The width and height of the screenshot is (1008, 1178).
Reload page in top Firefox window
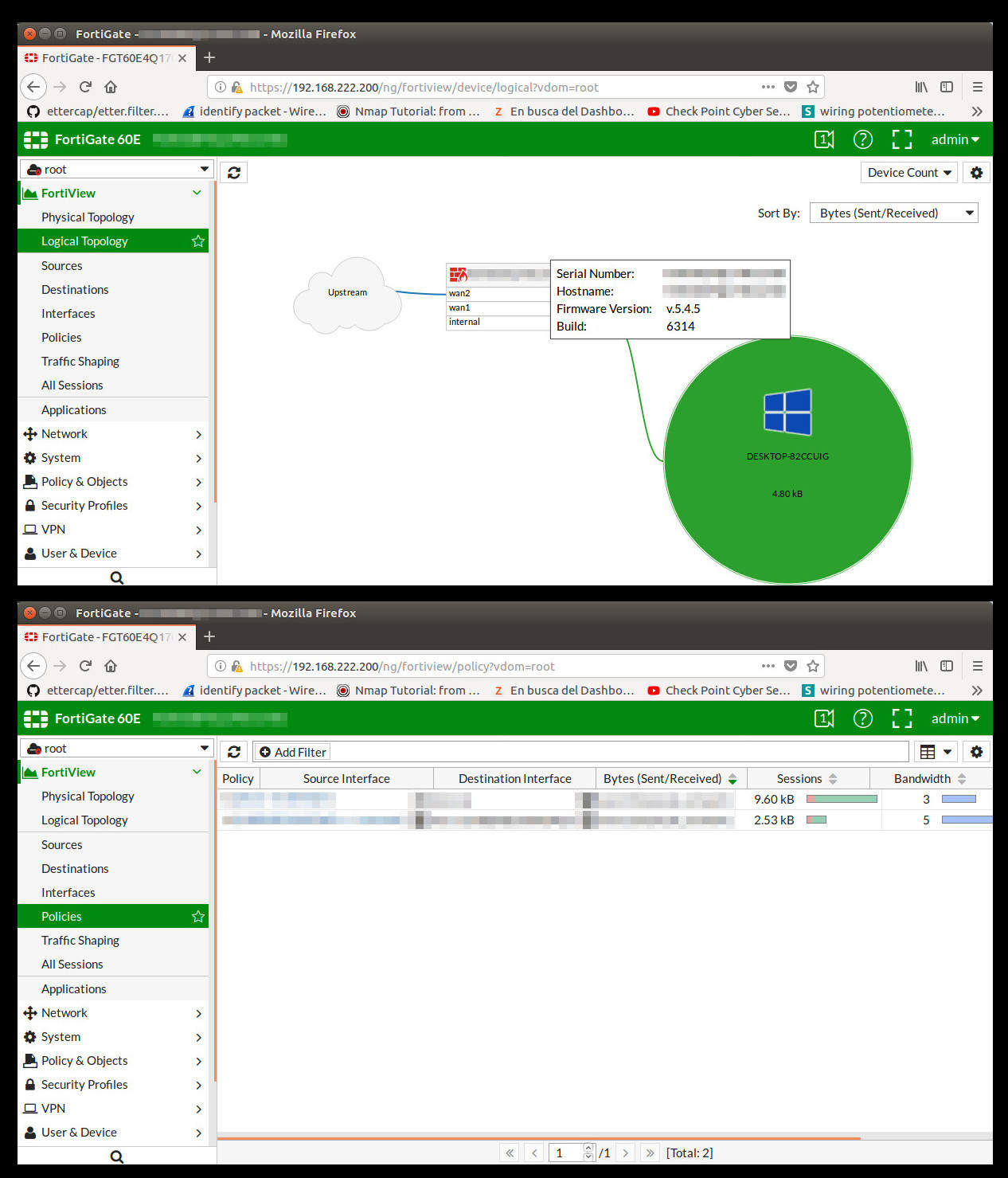(x=86, y=87)
